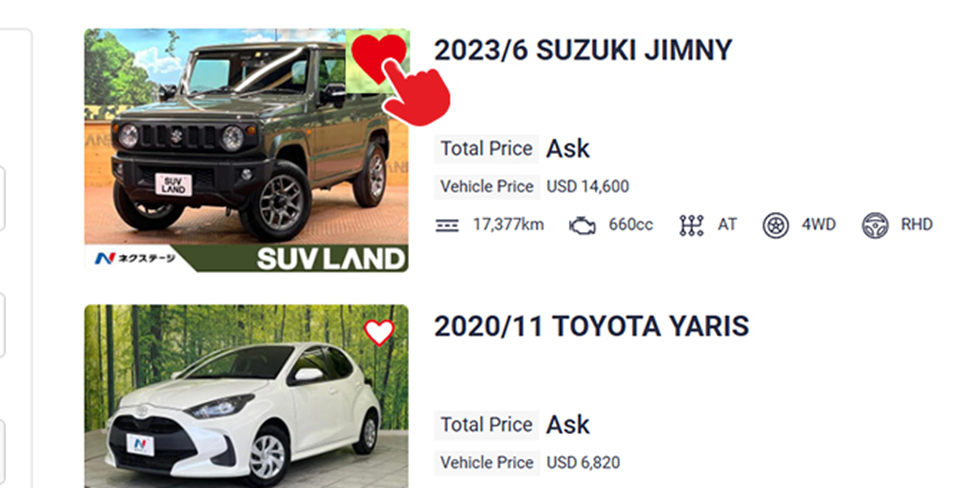Click Ask total price for Suzuki Jimny
Screen dimensions: 975x488
pyautogui.click(x=568, y=149)
